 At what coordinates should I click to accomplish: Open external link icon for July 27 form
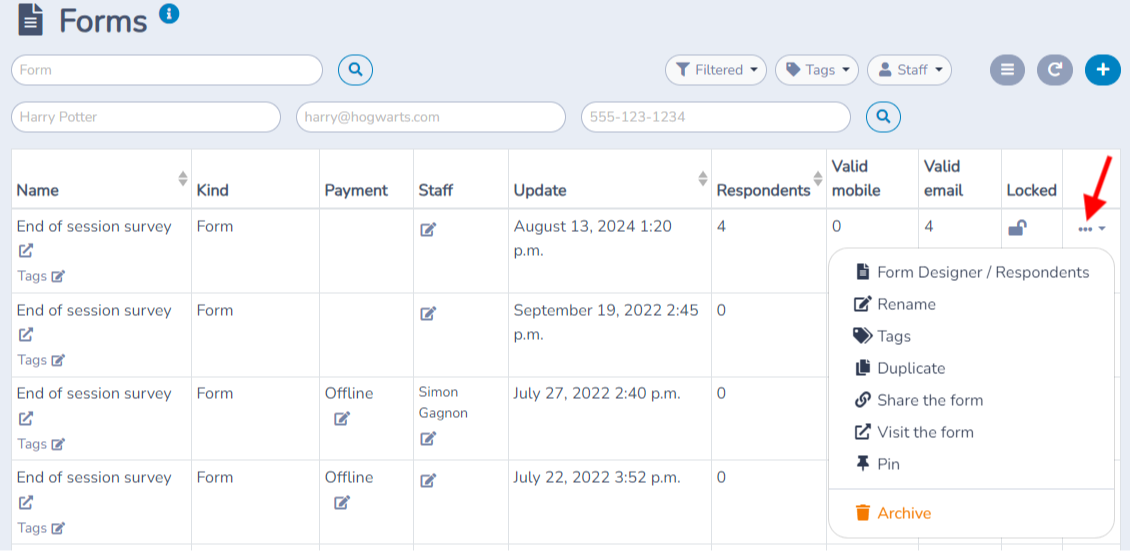click(x=25, y=418)
